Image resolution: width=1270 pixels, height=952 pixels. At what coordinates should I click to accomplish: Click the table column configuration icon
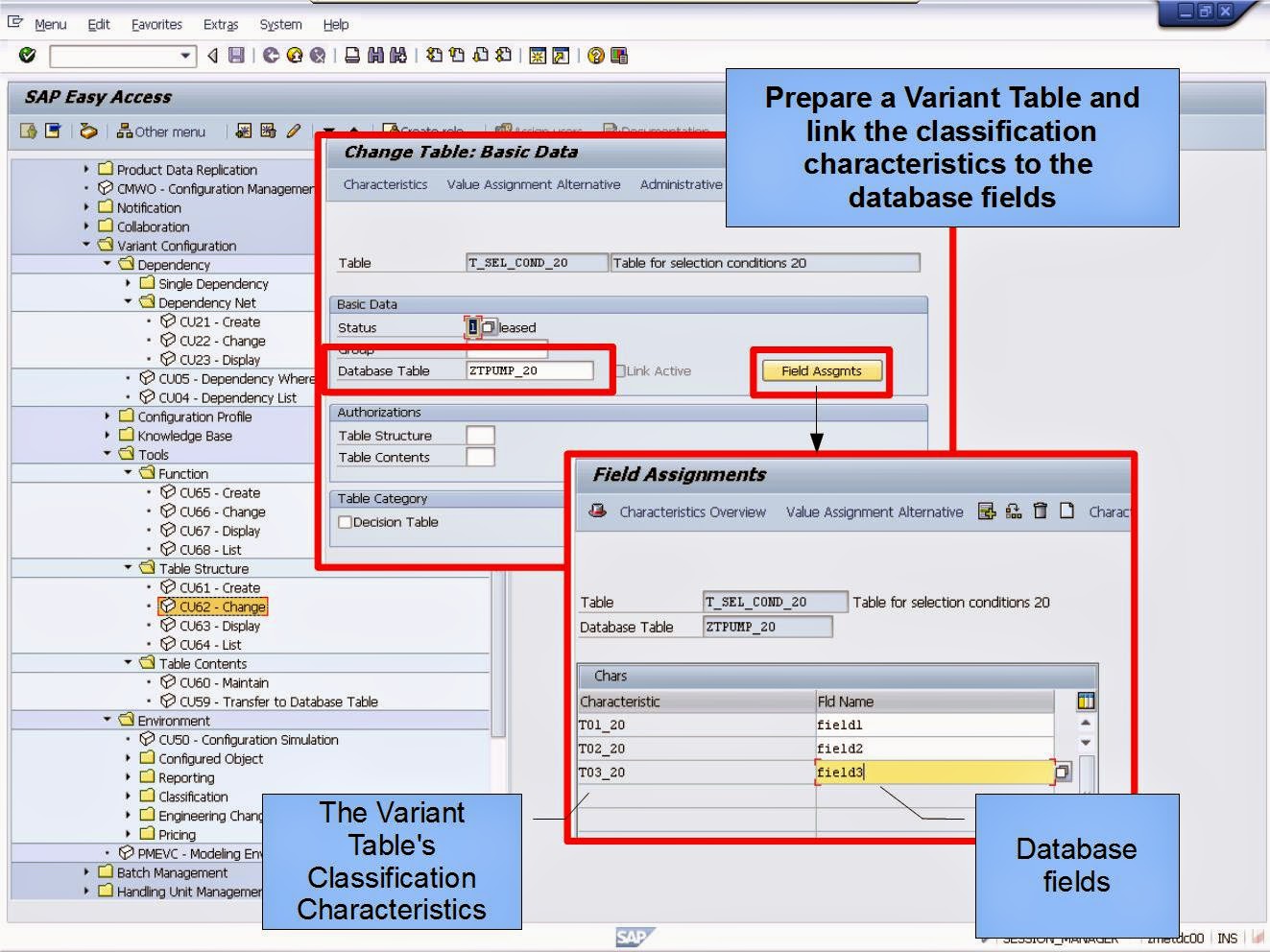pyautogui.click(x=1086, y=701)
